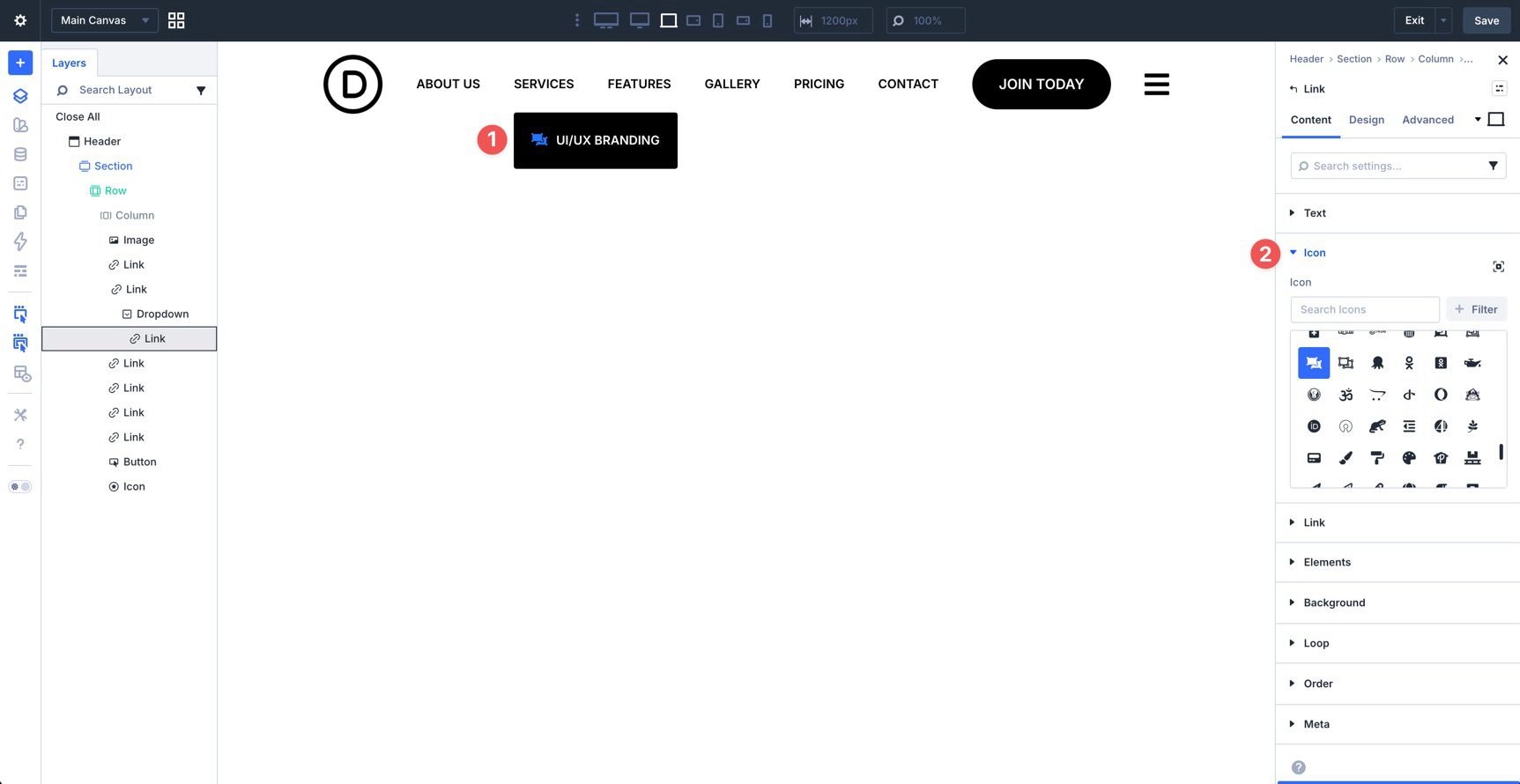Click the UI/UX BRANDING dropdown link
Screen dimensions: 1520x784
pyautogui.click(x=596, y=140)
